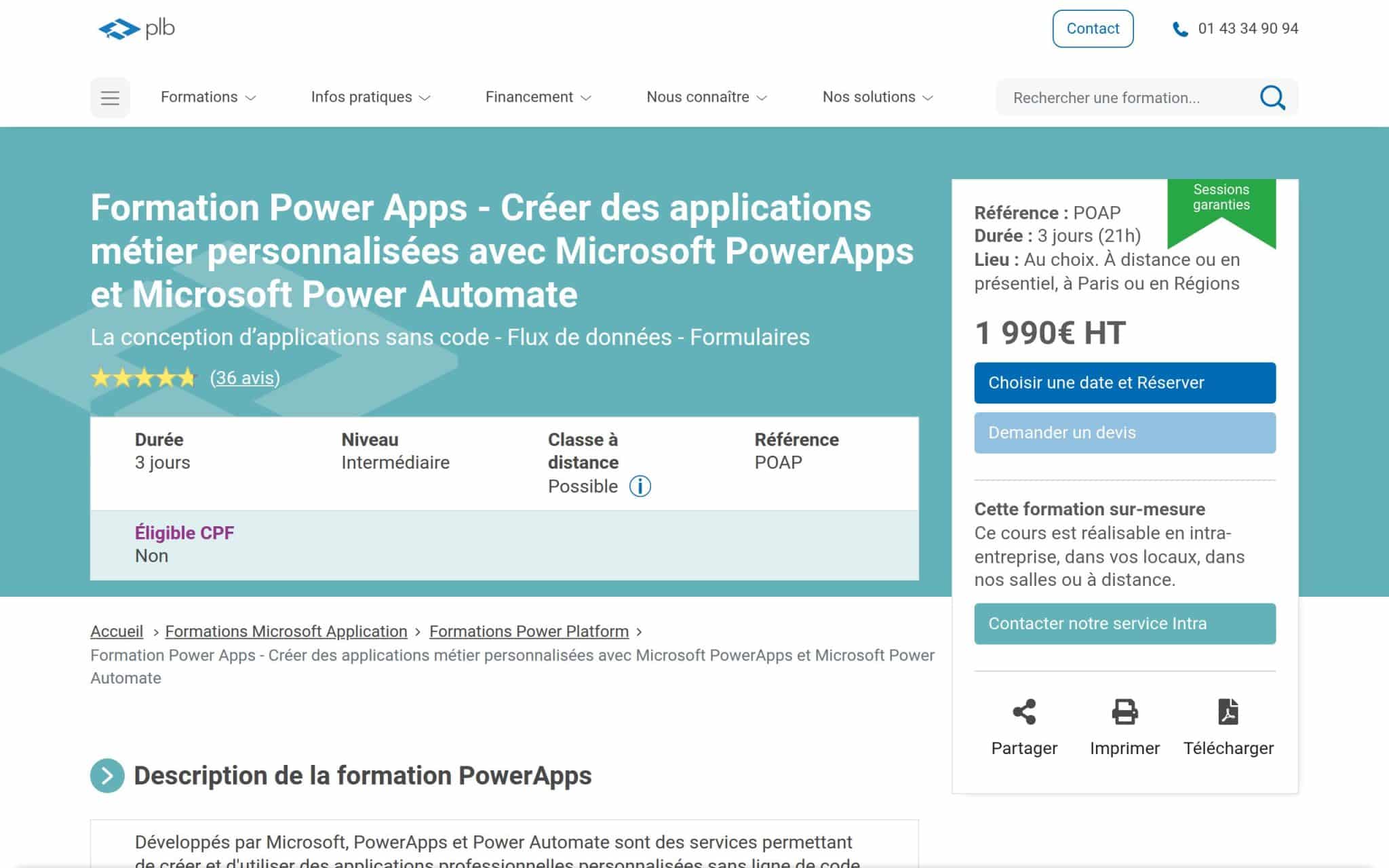Click Demander un devis button

click(x=1124, y=433)
